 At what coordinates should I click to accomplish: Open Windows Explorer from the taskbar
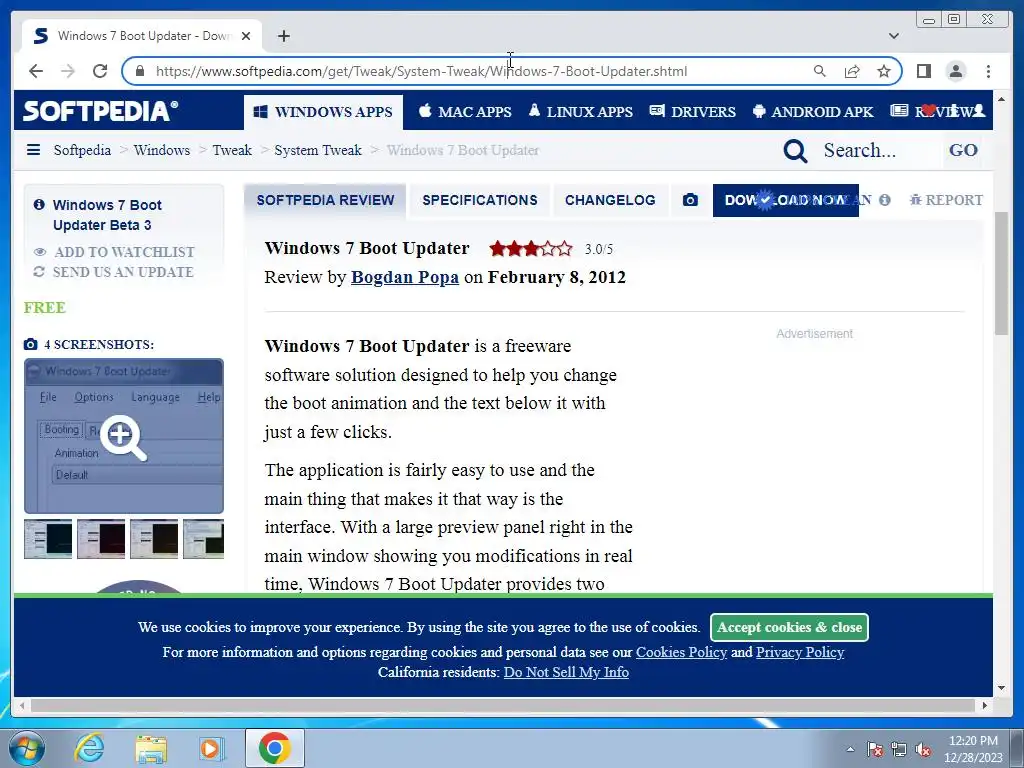pyautogui.click(x=151, y=748)
